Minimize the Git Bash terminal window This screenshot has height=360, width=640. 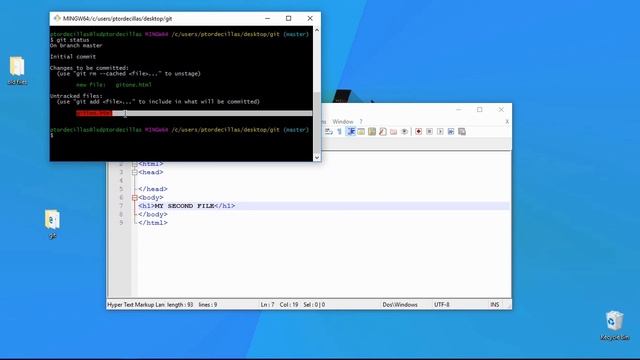click(267, 18)
